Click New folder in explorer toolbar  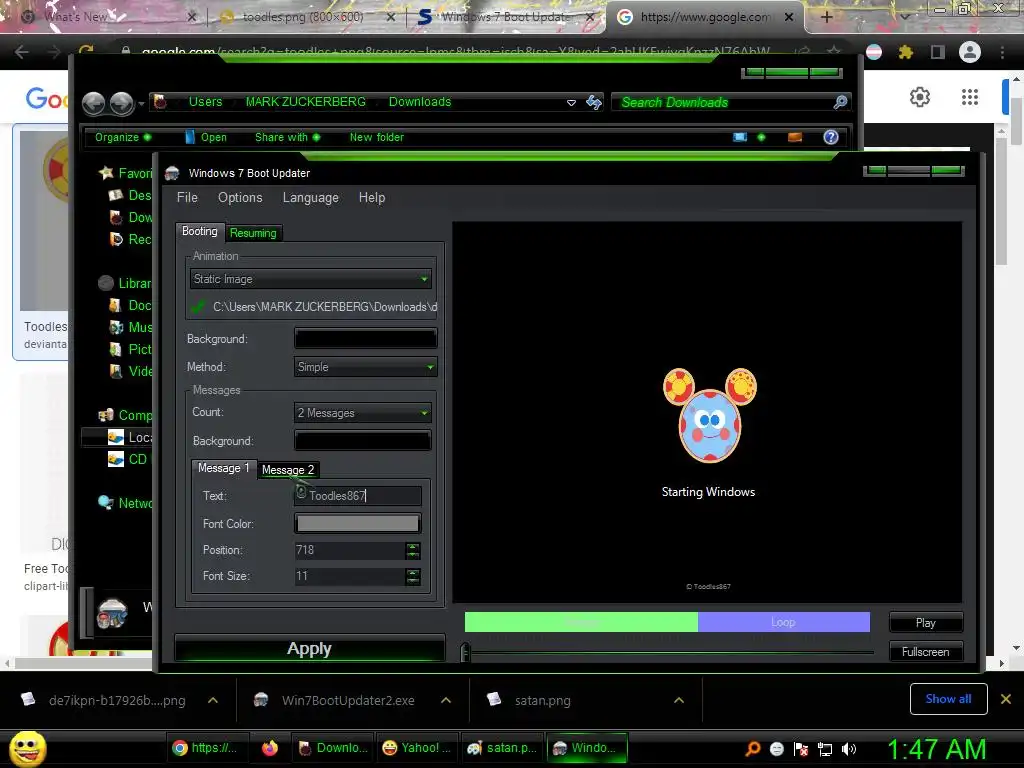376,137
